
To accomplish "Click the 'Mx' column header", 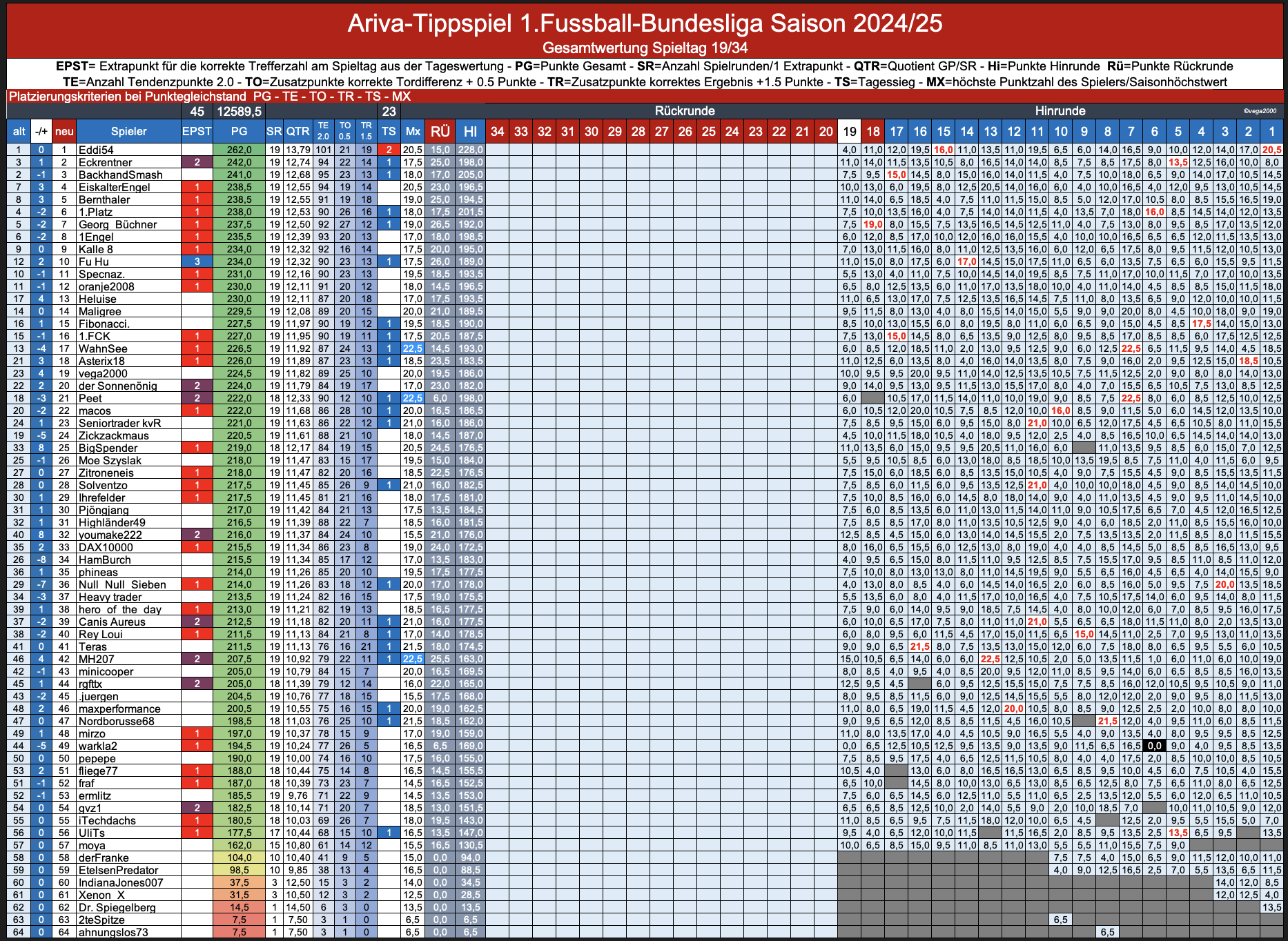I will coord(413,131).
